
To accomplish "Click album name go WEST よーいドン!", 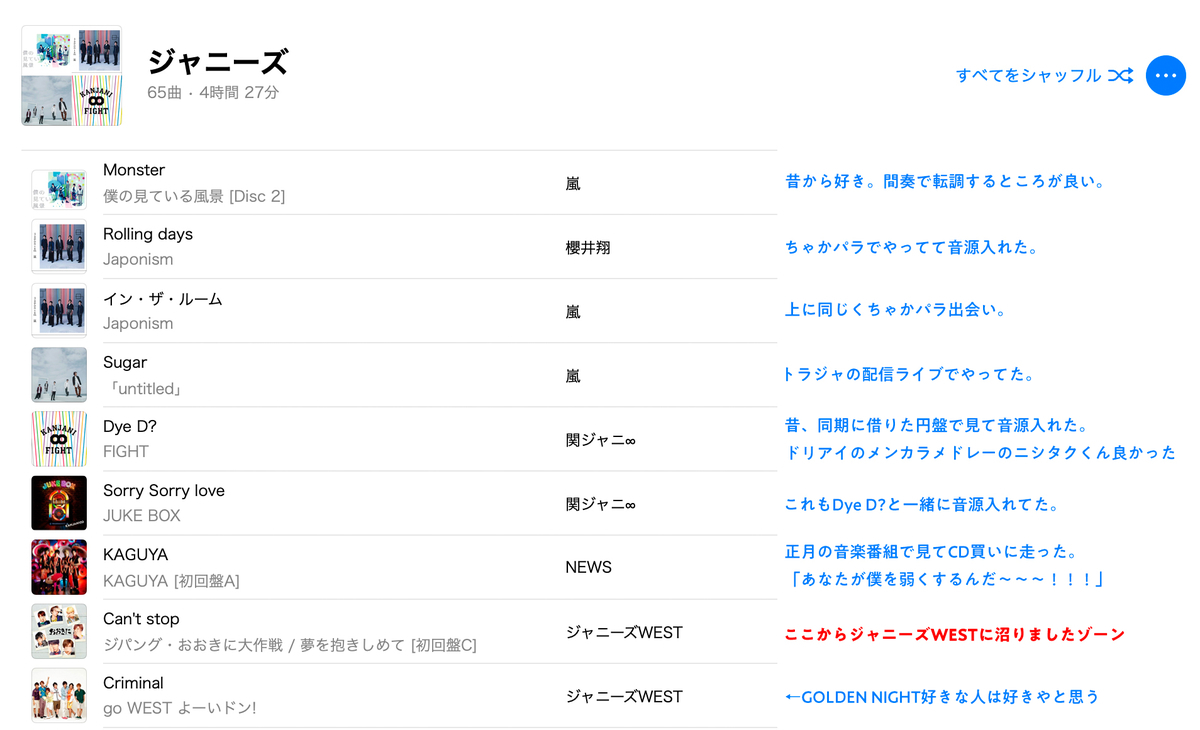I will pos(180,708).
